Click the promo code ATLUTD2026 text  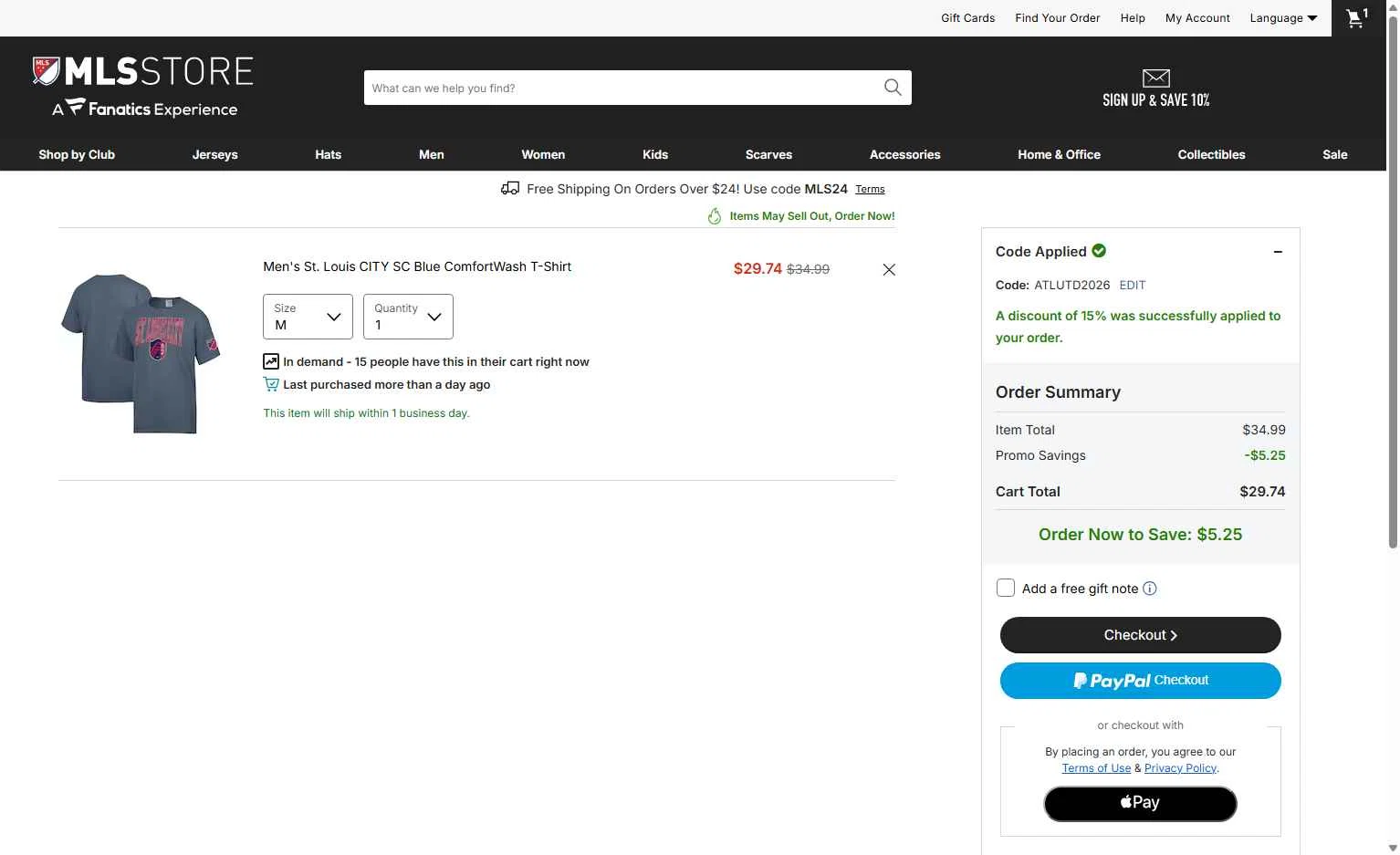pyautogui.click(x=1072, y=285)
